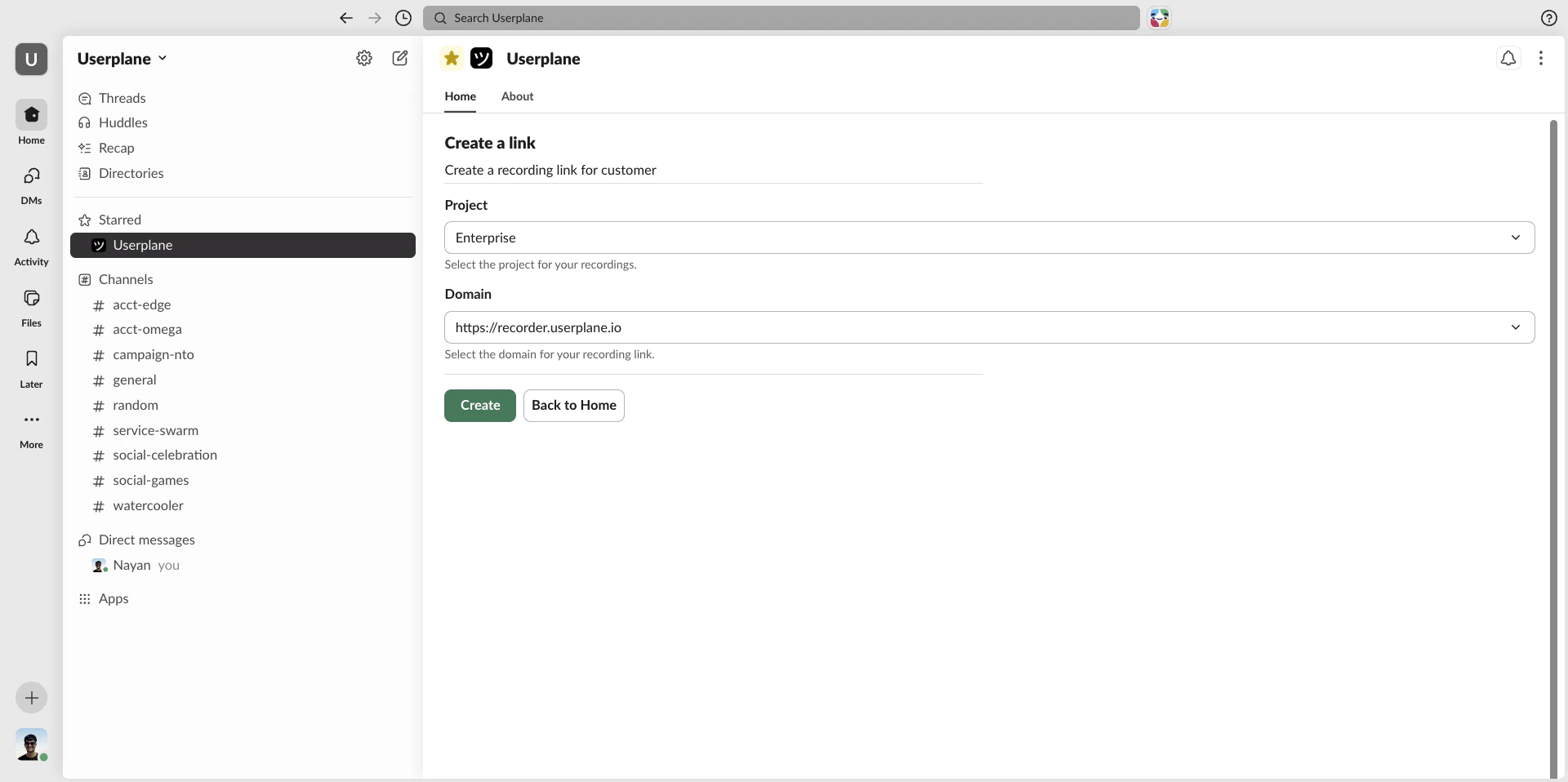This screenshot has height=782, width=1568.
Task: Open Files in the left rail
Action: pos(31,308)
